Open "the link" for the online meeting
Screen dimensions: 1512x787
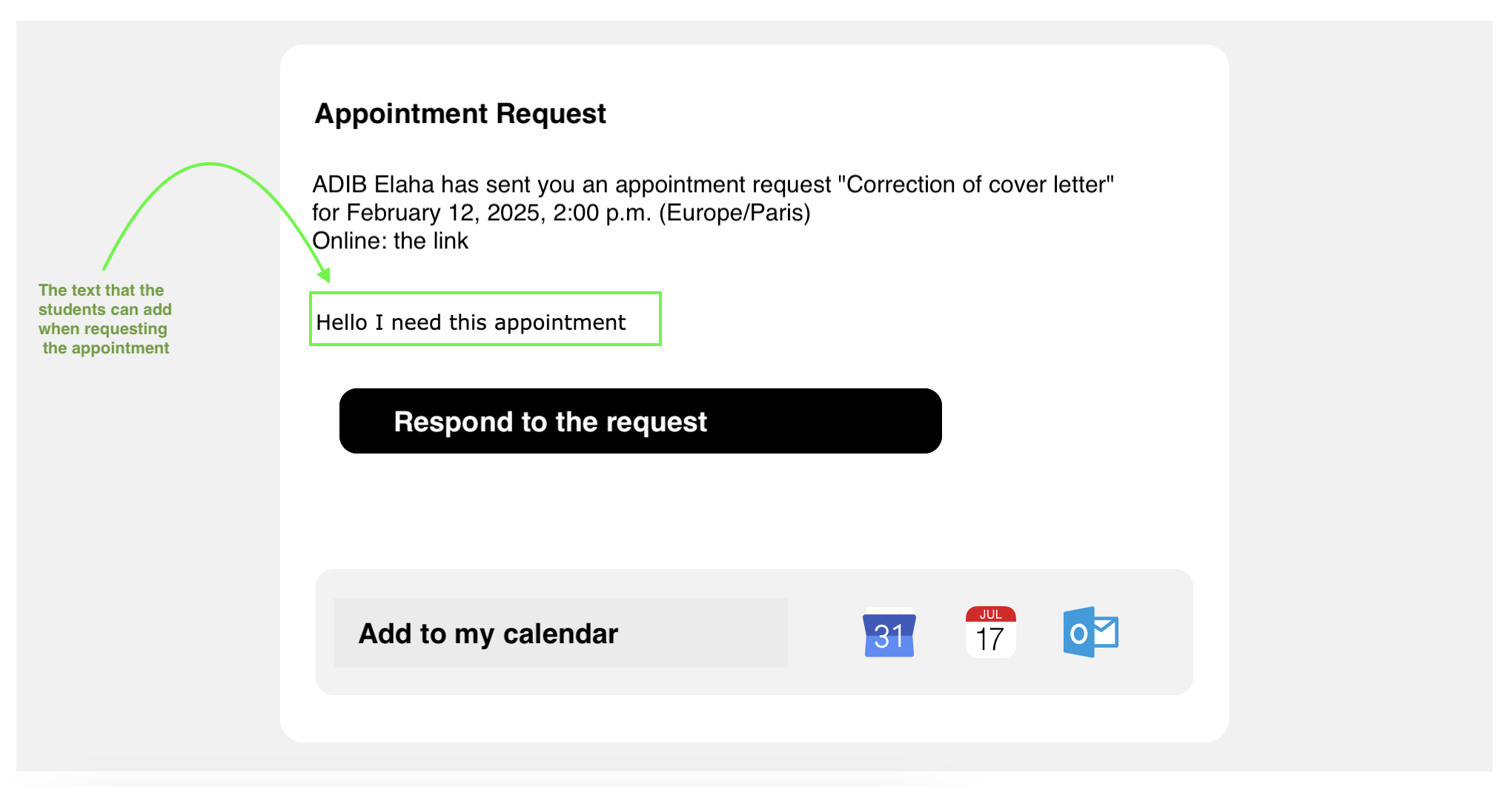coord(431,241)
